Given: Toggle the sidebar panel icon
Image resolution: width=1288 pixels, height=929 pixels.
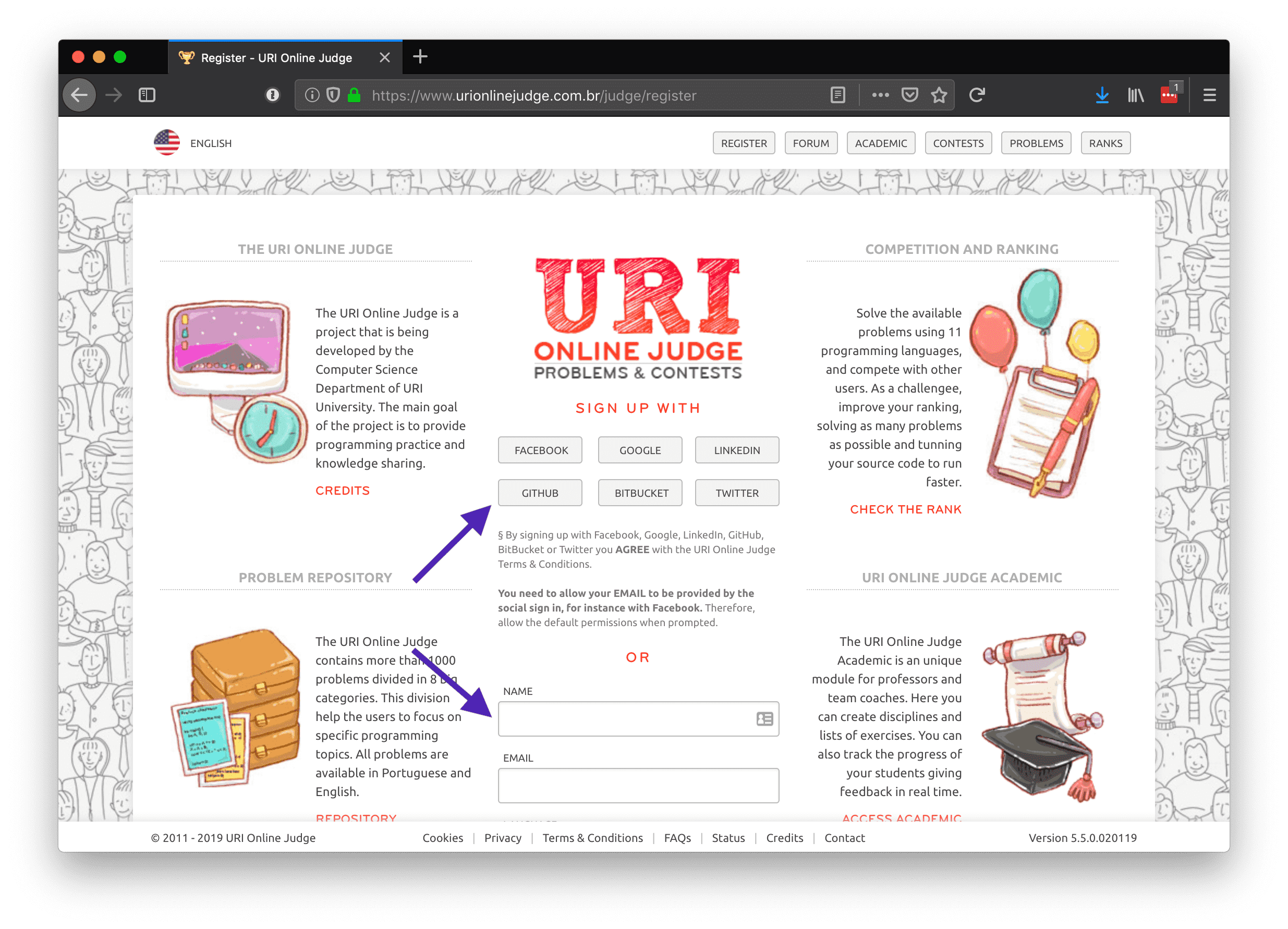Looking at the screenshot, I should click(147, 95).
